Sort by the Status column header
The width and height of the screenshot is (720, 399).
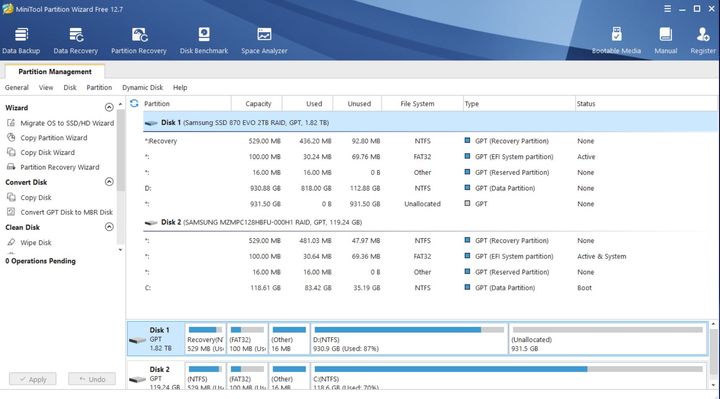click(x=645, y=104)
